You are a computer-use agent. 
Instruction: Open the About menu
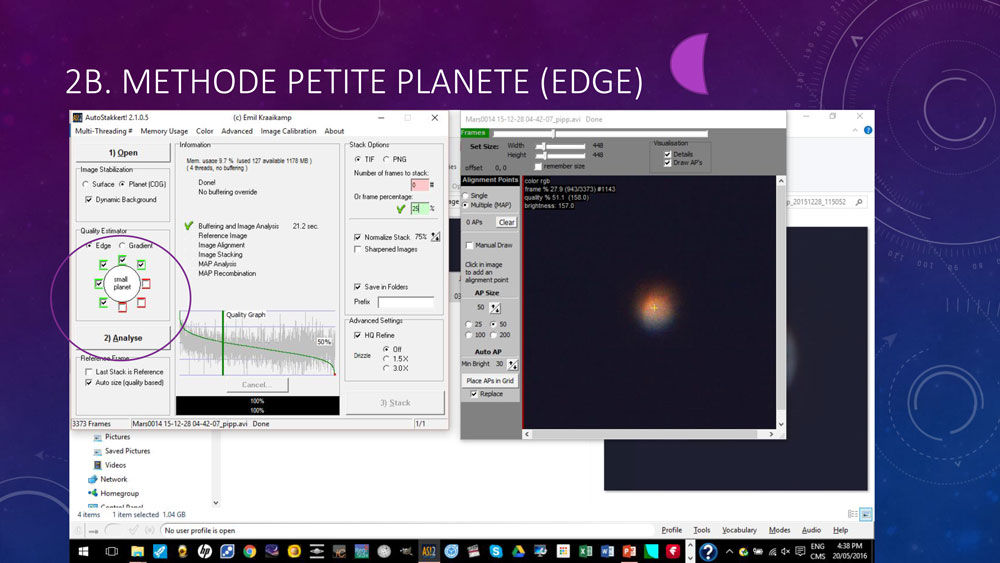(x=334, y=131)
